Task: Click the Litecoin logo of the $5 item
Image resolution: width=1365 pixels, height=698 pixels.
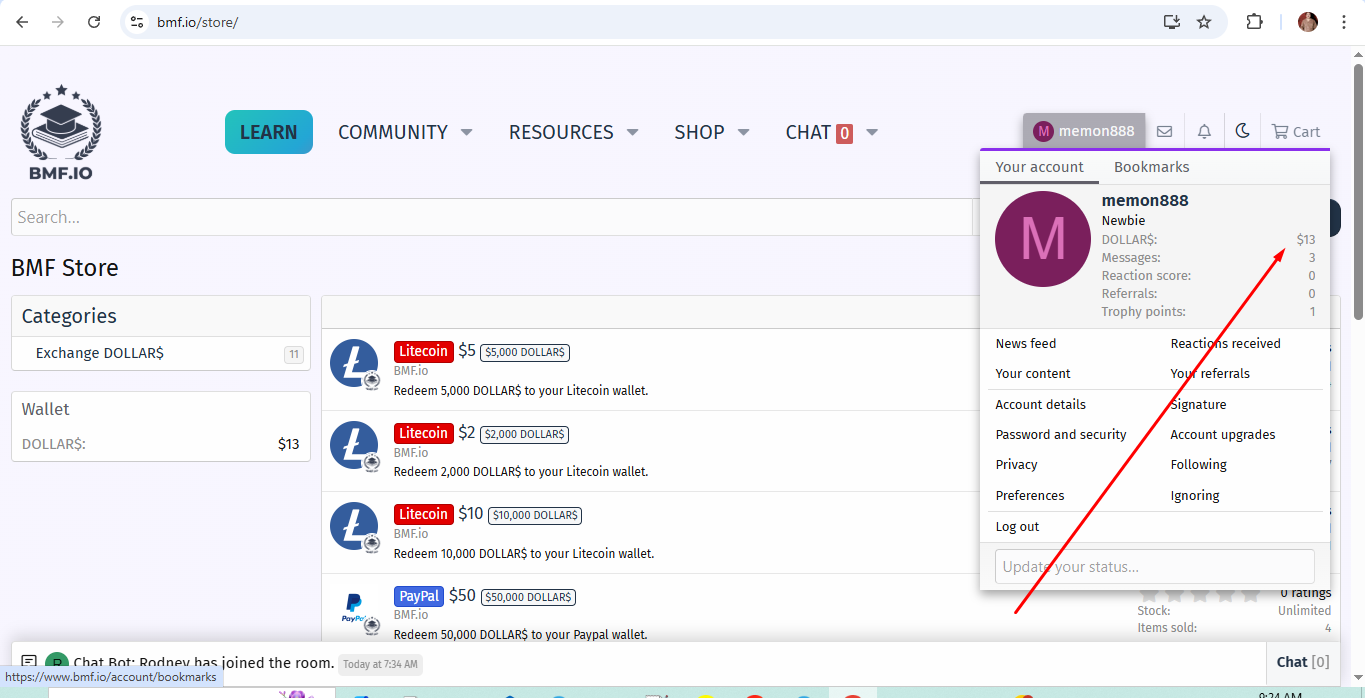Action: (355, 364)
